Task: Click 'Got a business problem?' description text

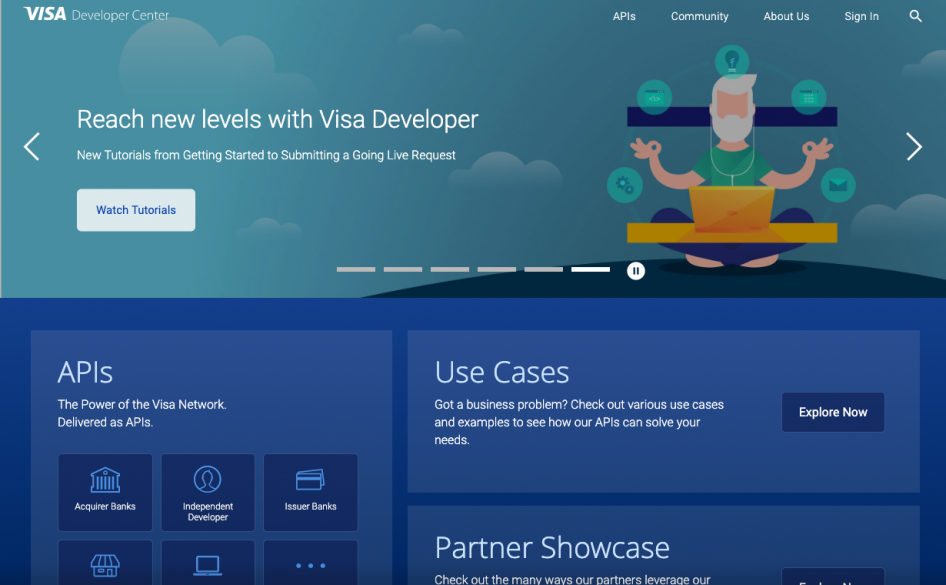Action: click(x=579, y=422)
